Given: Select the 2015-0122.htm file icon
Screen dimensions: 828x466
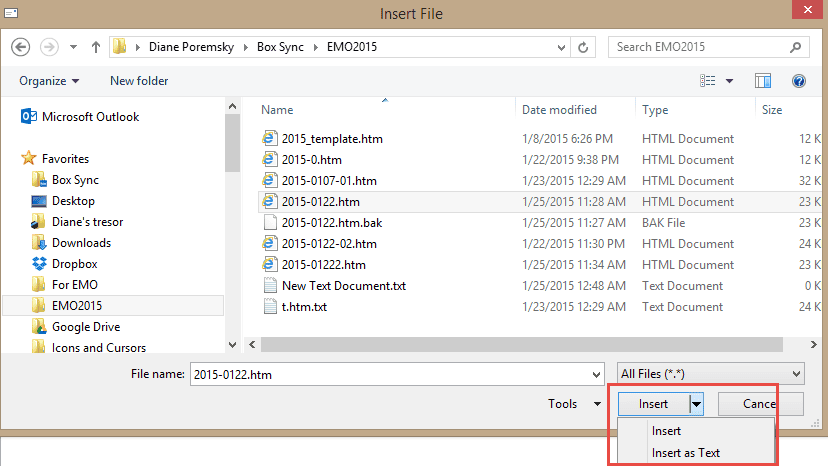Looking at the screenshot, I should pos(270,201).
